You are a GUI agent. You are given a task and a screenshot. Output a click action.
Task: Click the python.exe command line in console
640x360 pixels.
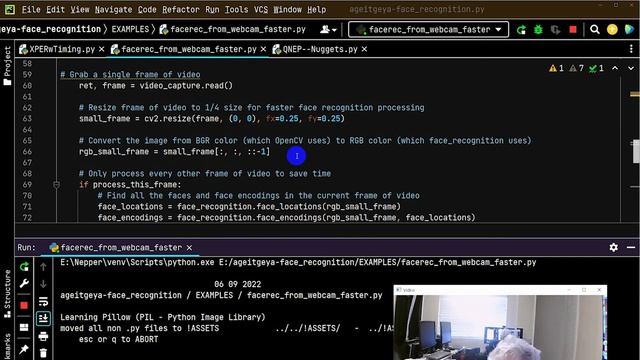pyautogui.click(x=298, y=262)
